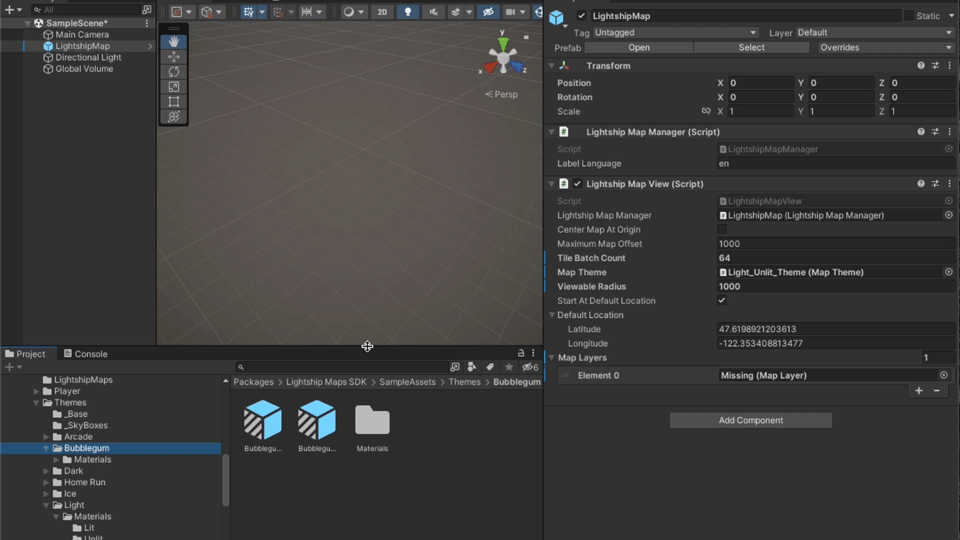Expand the Arcade folder

pyautogui.click(x=46, y=437)
